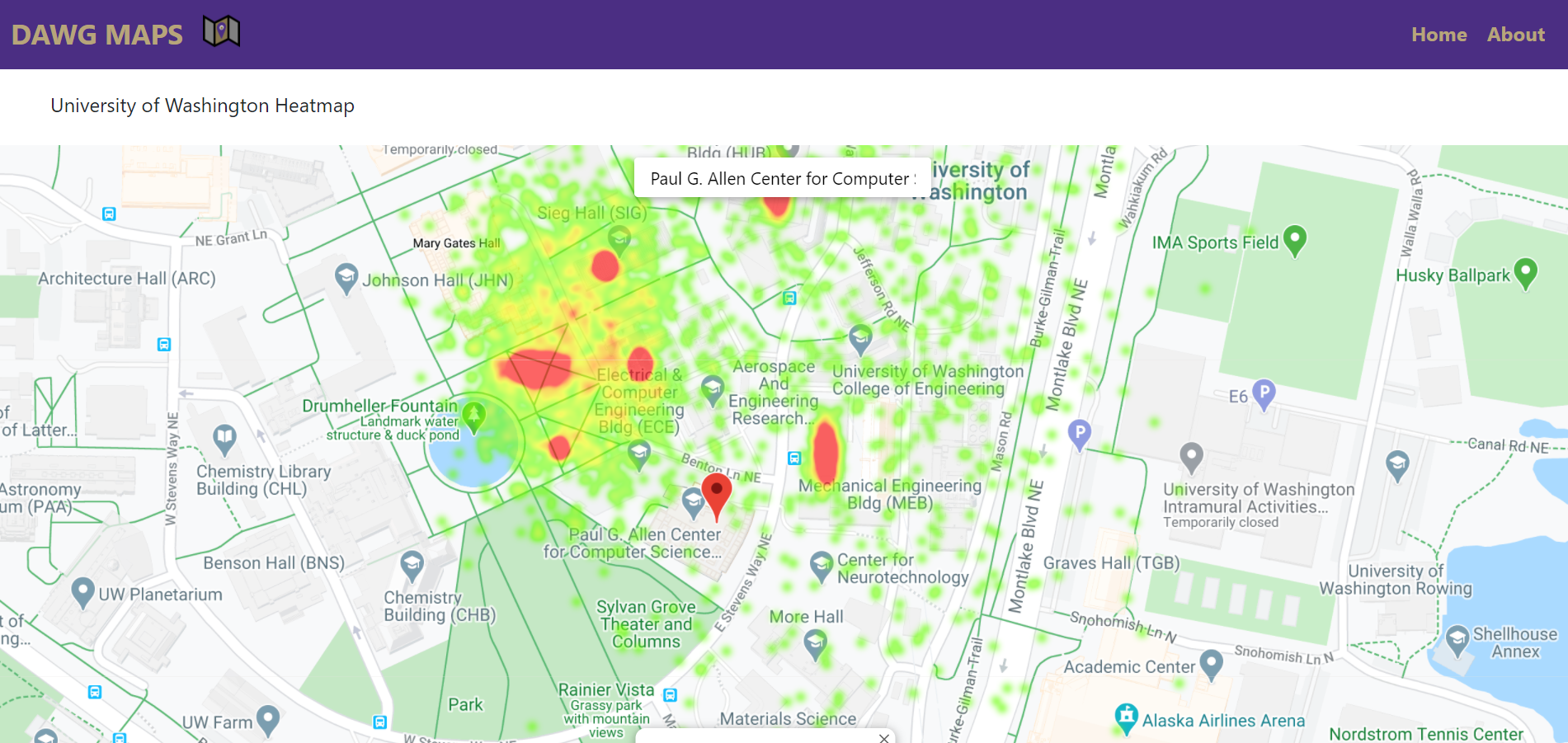
Task: Click the Sylvan Grove Theater and Columns label
Action: [647, 624]
